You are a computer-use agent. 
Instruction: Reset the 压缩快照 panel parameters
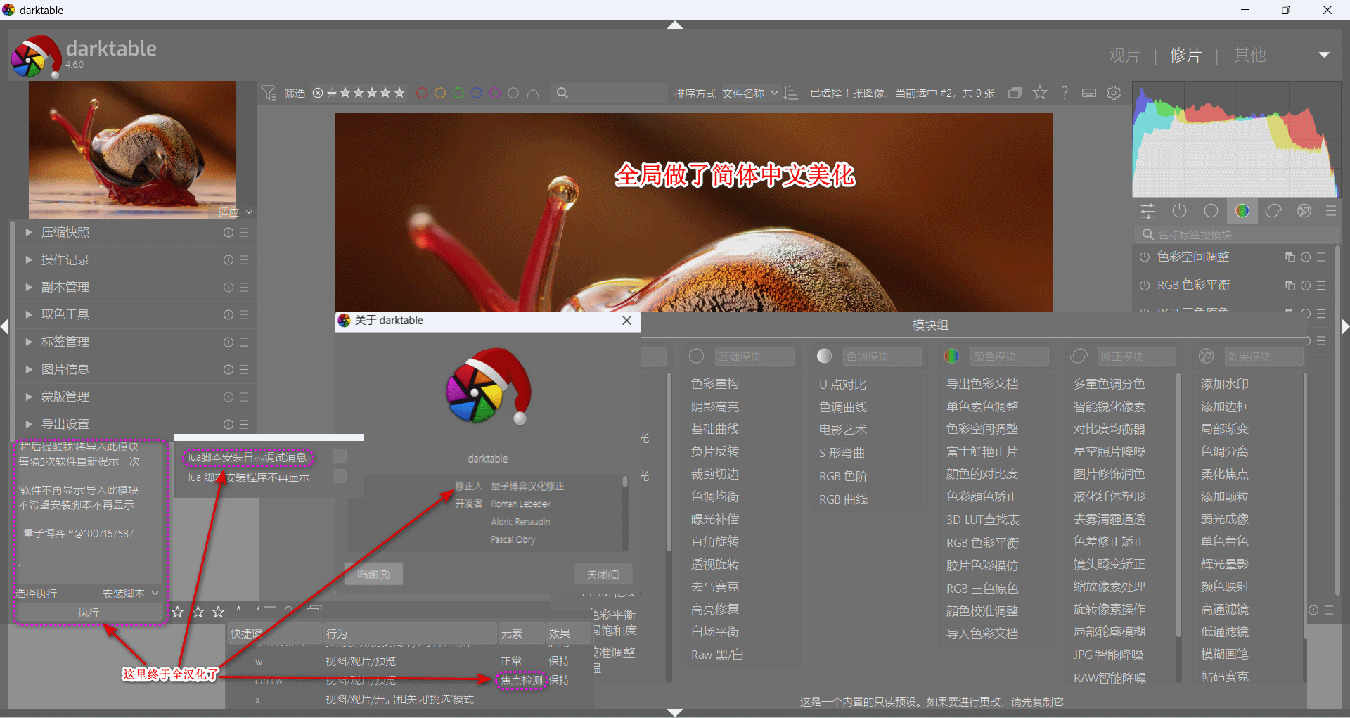(229, 232)
